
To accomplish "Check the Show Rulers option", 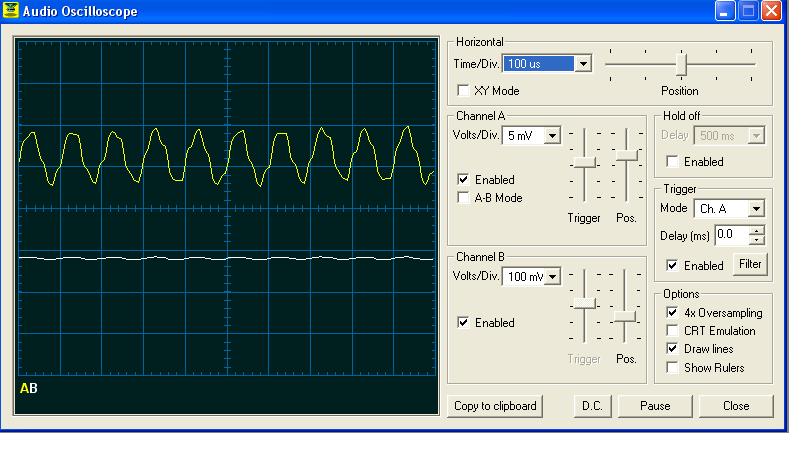I will click(x=673, y=368).
